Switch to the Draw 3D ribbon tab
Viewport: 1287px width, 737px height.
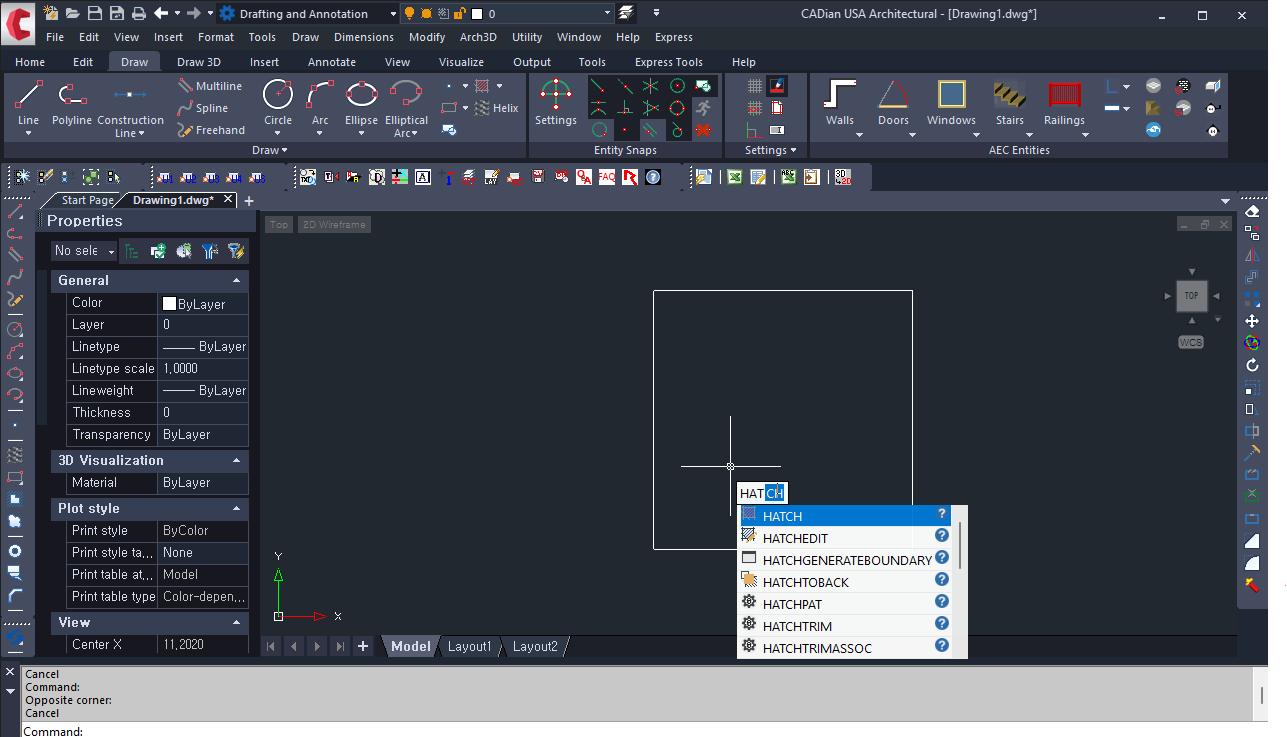click(199, 62)
